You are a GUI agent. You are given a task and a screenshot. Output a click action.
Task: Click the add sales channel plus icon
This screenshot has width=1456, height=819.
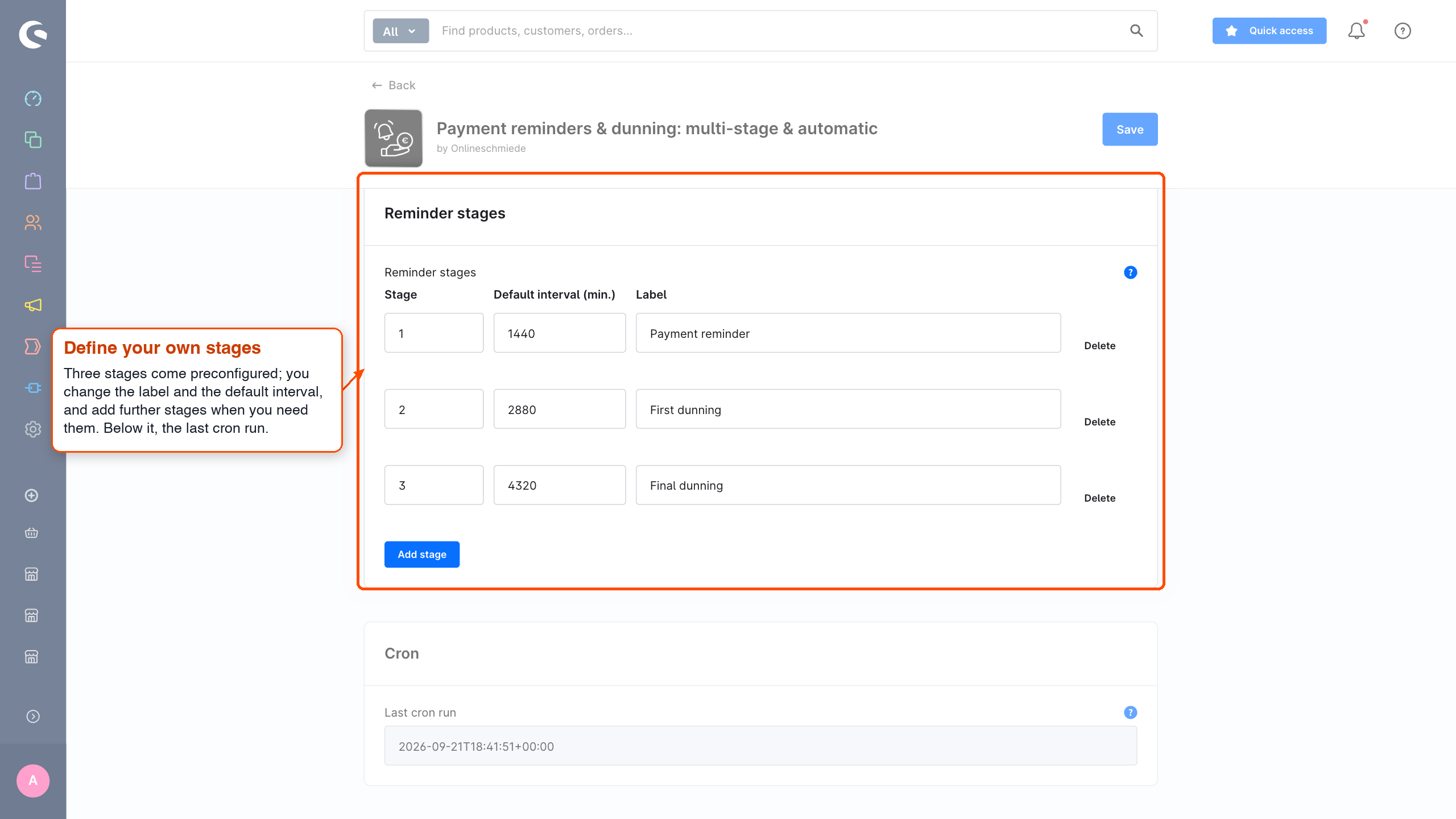point(32,495)
